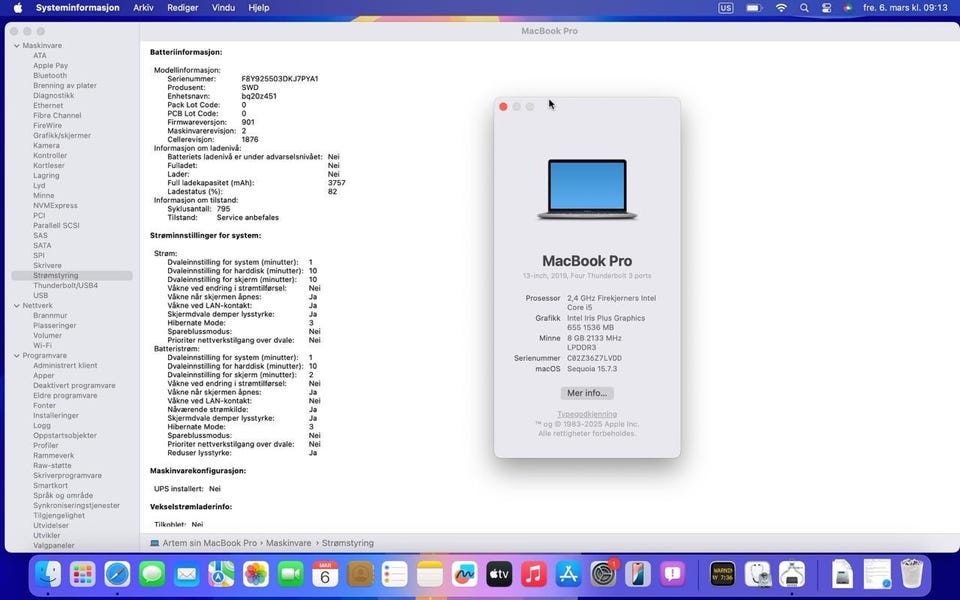
Task: Open Disk Utility in dock
Action: click(757, 574)
